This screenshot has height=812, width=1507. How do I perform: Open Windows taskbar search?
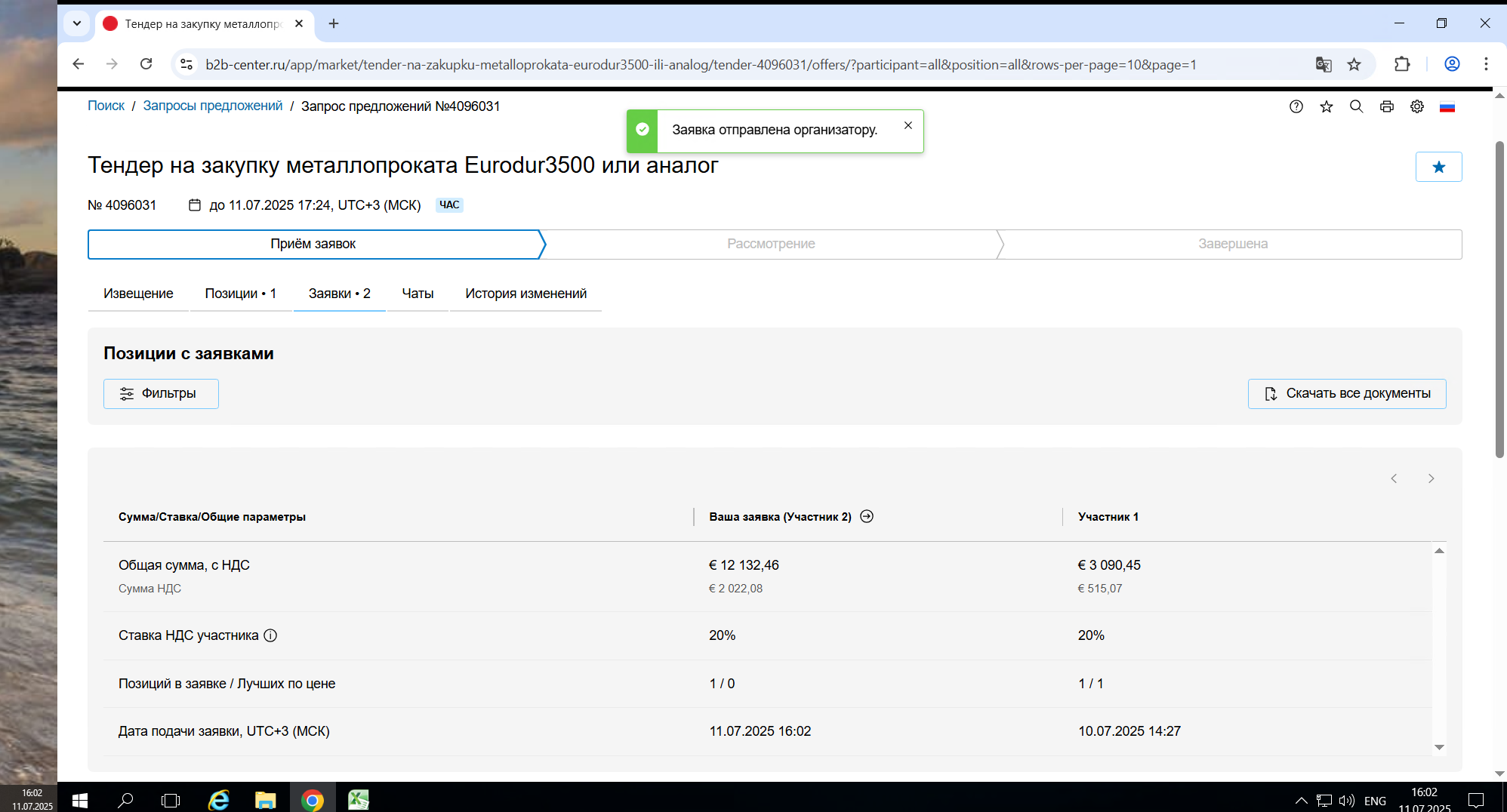pyautogui.click(x=126, y=799)
